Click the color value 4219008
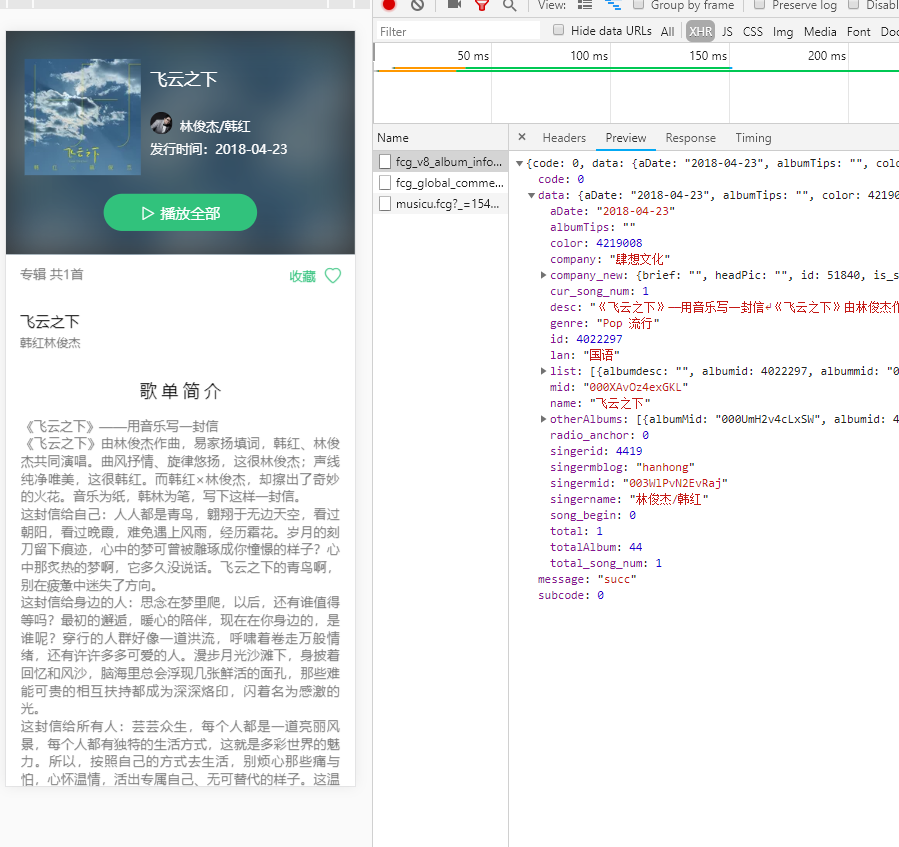899x847 pixels. (619, 243)
